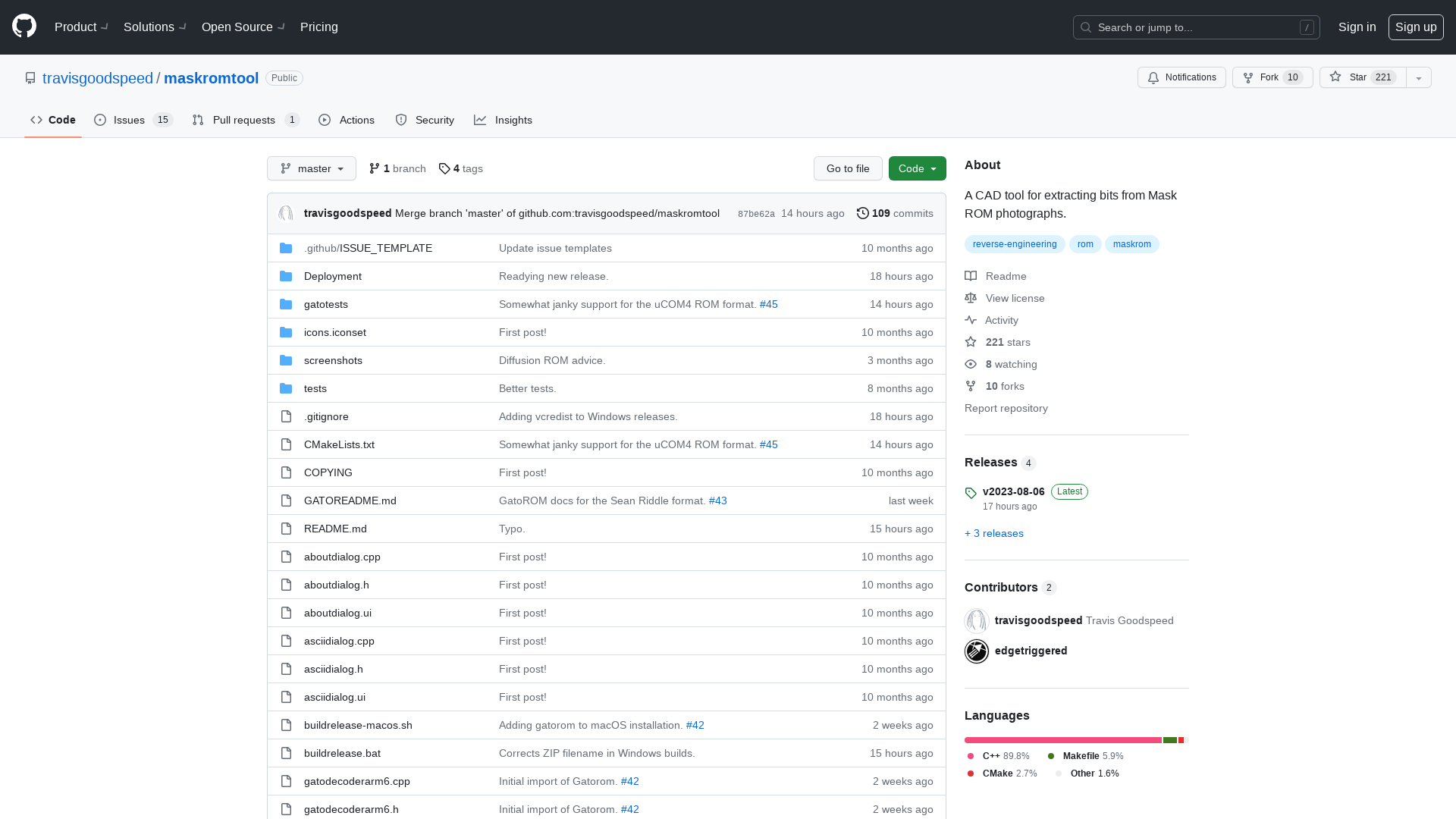Viewport: 1456px width, 819px height.
Task: Fork the repository with Fork button
Action: [1272, 77]
